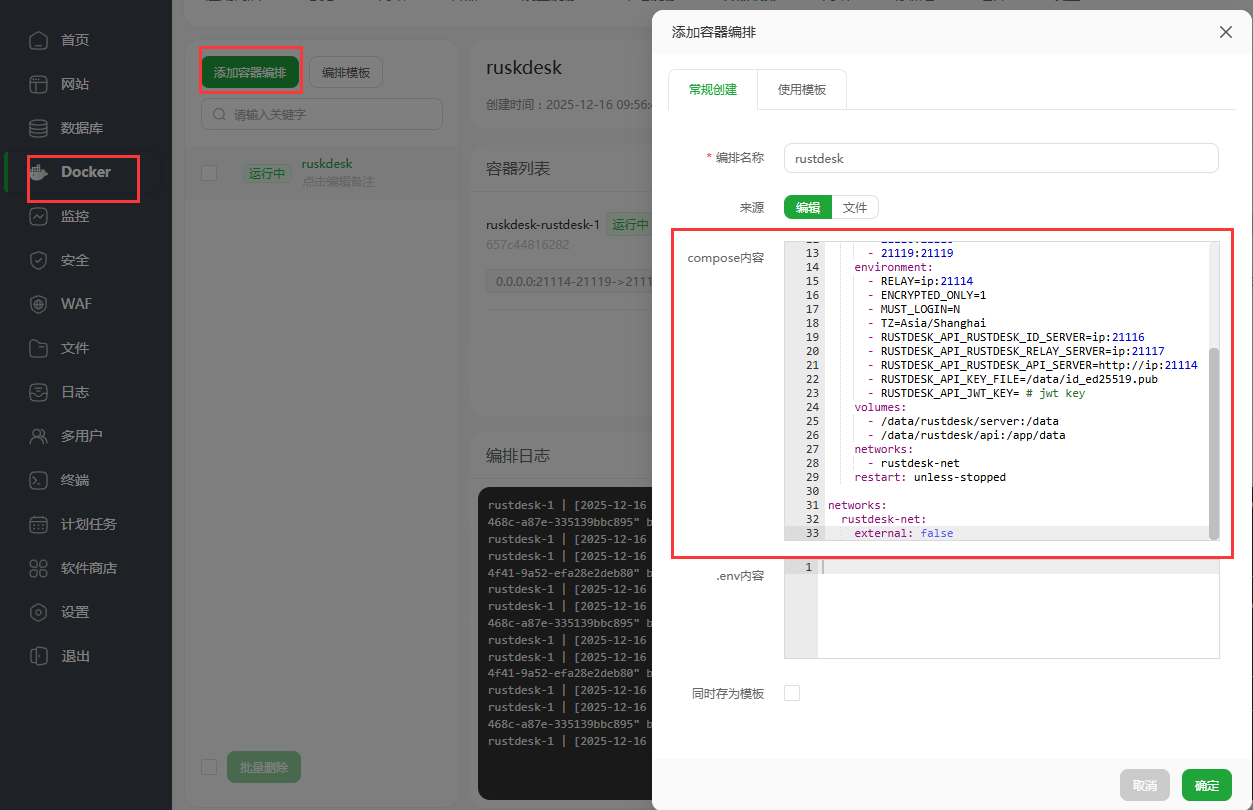Click the compose name input field
1253x810 pixels.
click(1001, 158)
